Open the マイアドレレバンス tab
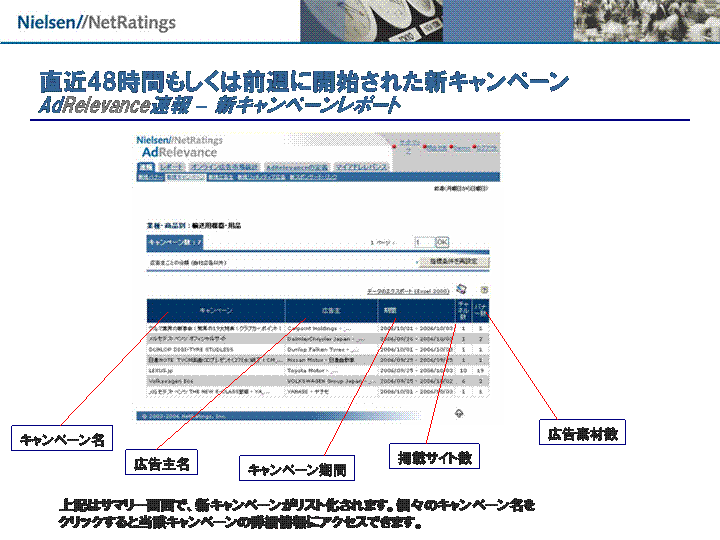Viewport: 720px width, 540px height. (x=361, y=167)
